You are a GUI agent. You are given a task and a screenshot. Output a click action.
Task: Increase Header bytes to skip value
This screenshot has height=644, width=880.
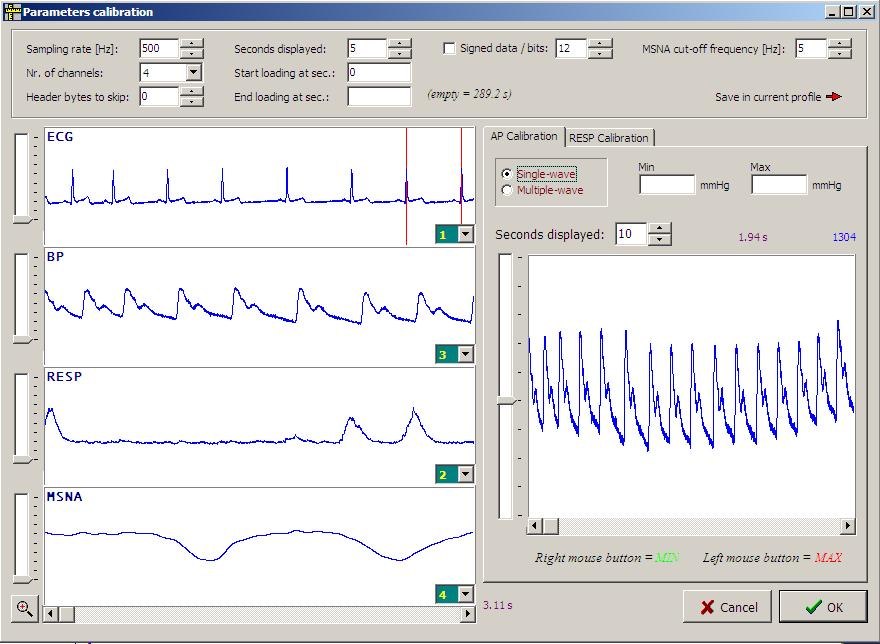click(x=192, y=92)
